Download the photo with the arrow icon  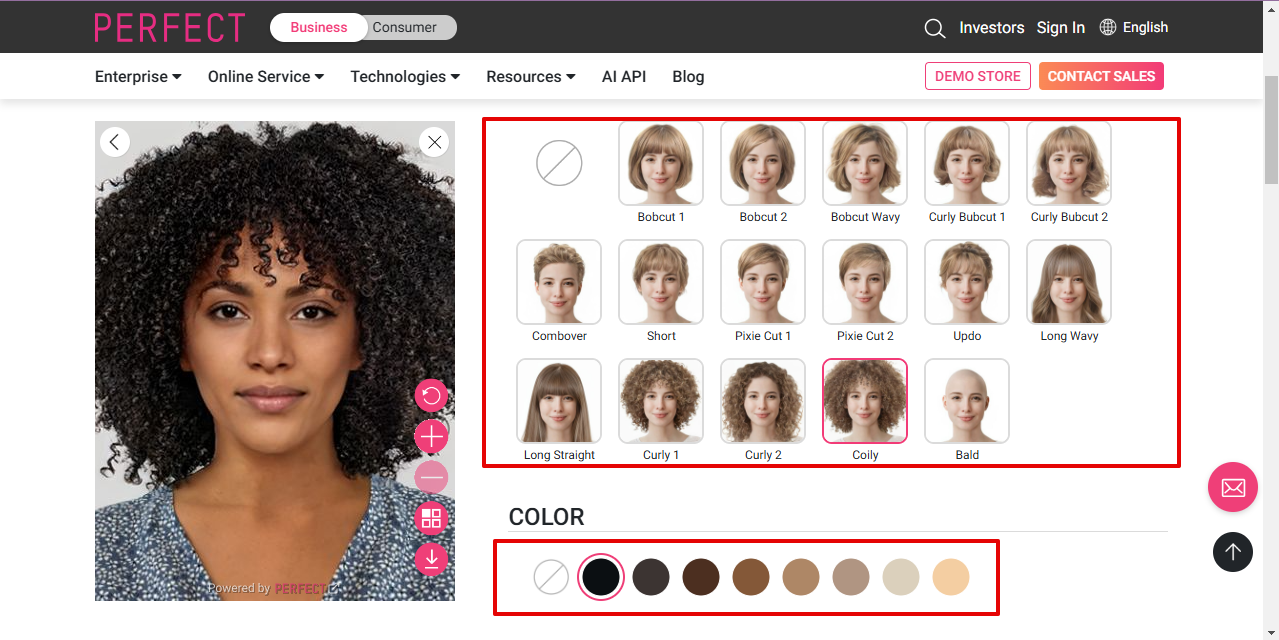[x=432, y=558]
